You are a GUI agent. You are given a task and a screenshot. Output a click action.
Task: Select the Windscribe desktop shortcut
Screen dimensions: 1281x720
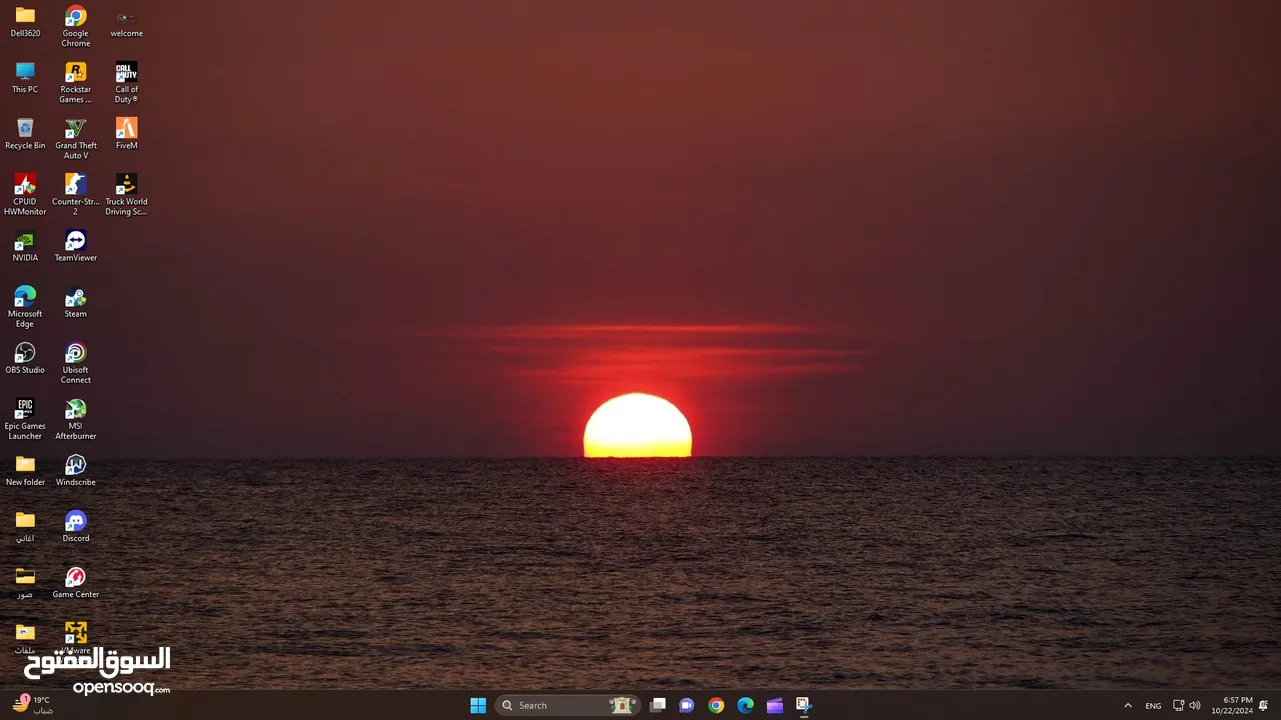(x=76, y=470)
